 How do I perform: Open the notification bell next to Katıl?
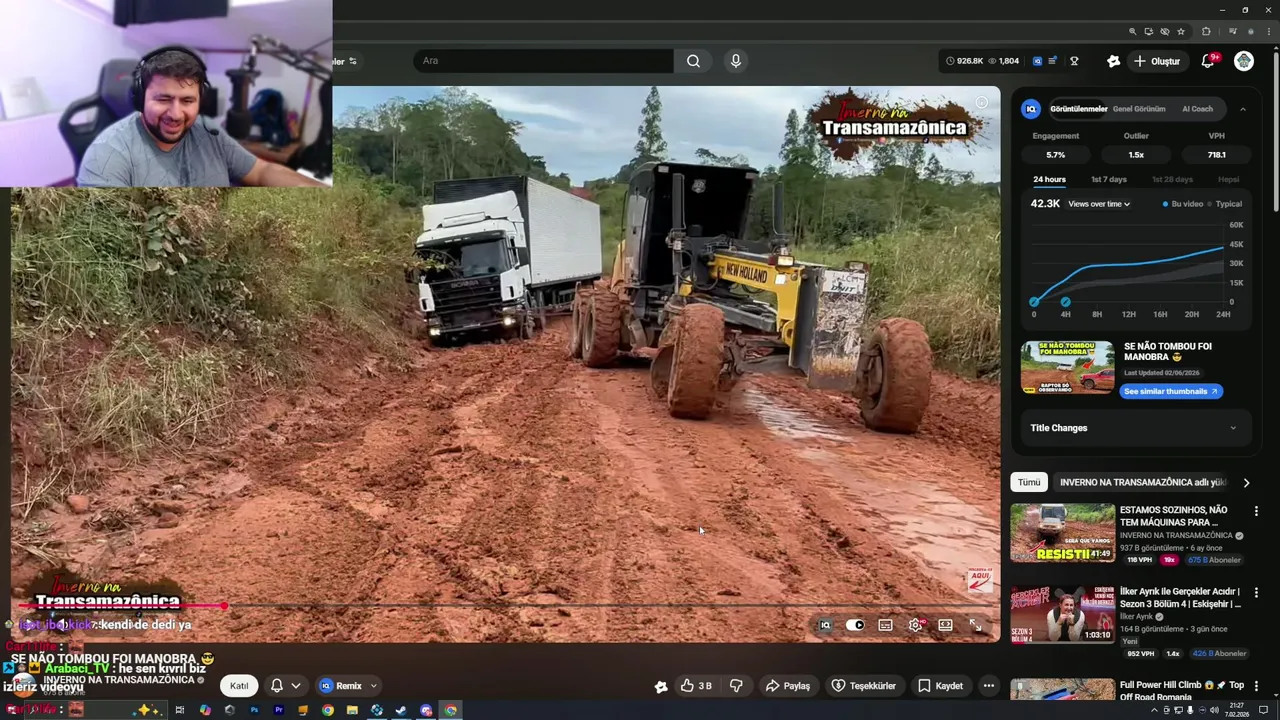[x=277, y=686]
